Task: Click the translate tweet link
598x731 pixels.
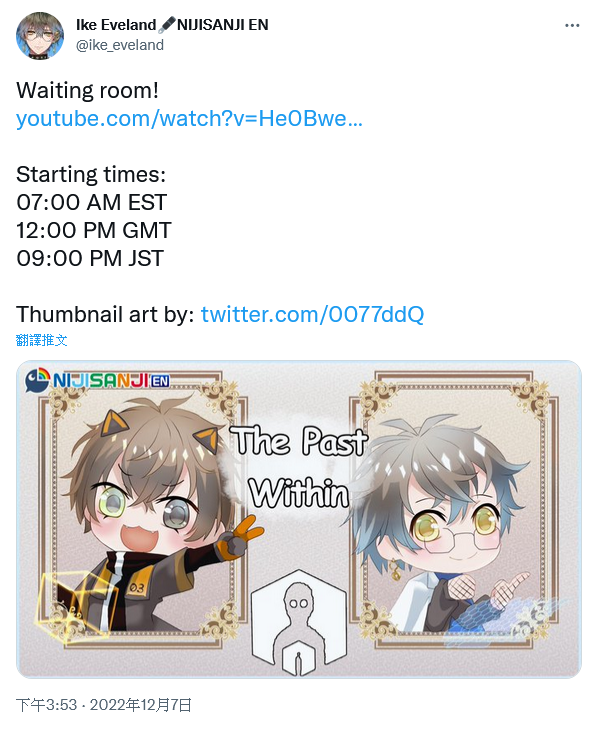Action: pos(41,340)
